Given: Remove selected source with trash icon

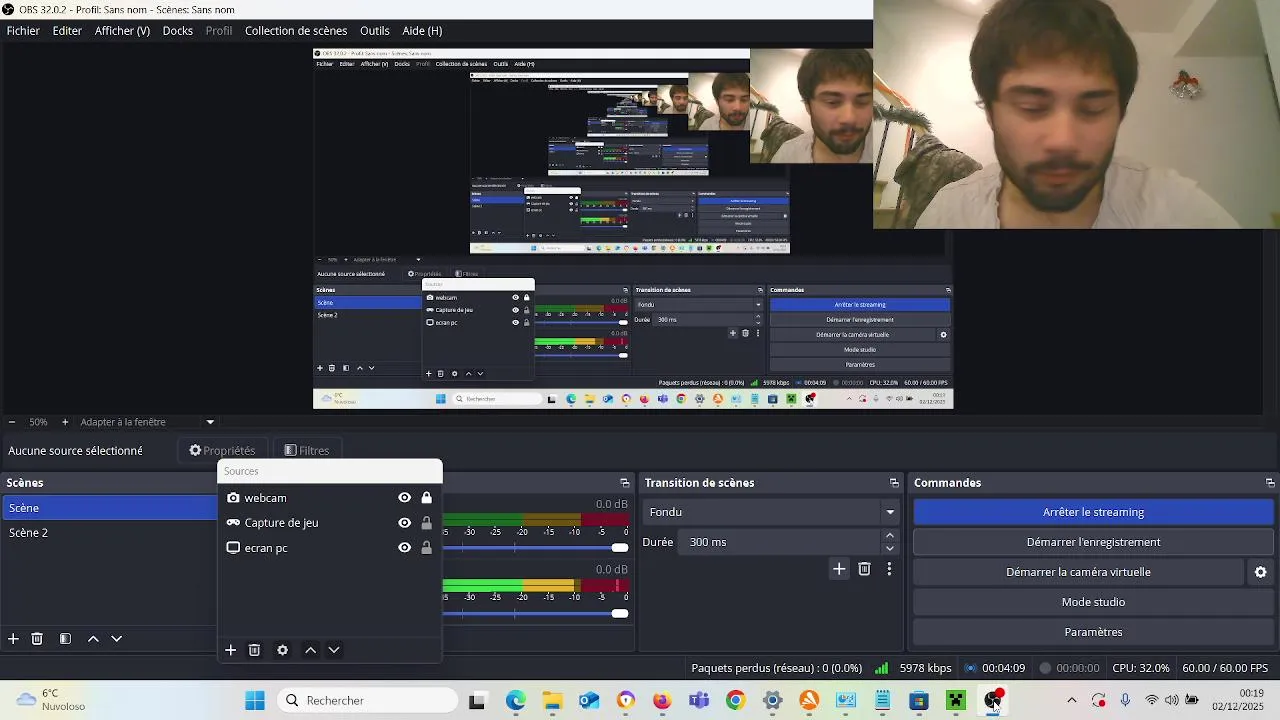Looking at the screenshot, I should pyautogui.click(x=254, y=650).
